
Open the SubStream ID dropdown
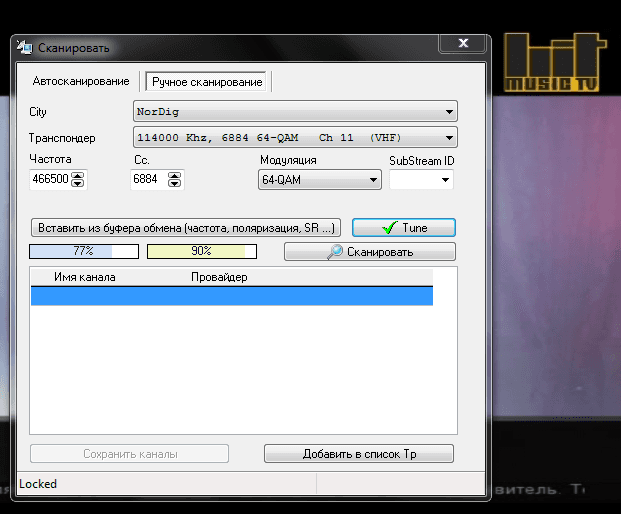point(421,180)
